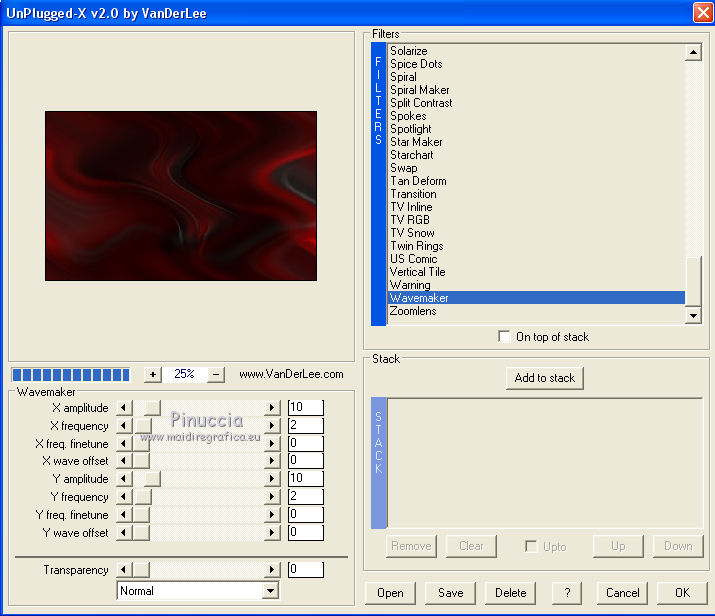The height and width of the screenshot is (616, 715).
Task: Click left arrow of Transparency slider
Action: pos(124,569)
